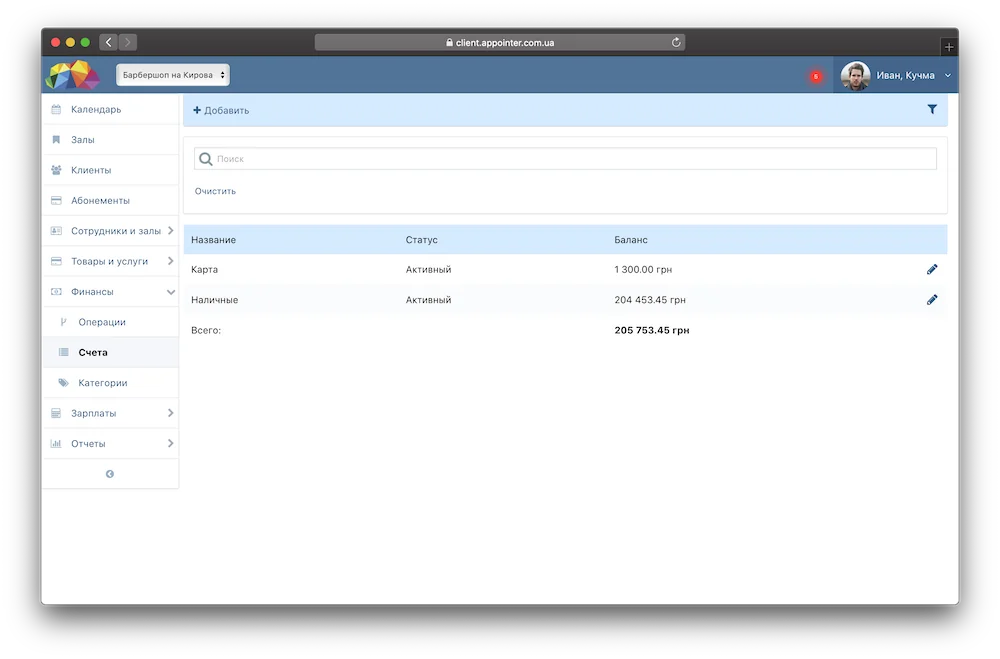This screenshot has width=1000, height=659.
Task: Expand the Отчеты section chevron
Action: pyautogui.click(x=170, y=443)
